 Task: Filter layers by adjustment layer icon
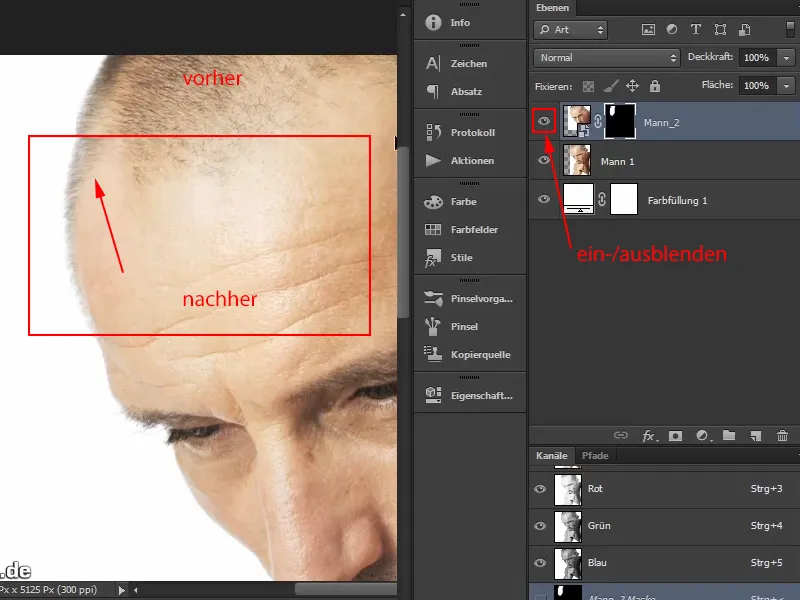coord(672,30)
